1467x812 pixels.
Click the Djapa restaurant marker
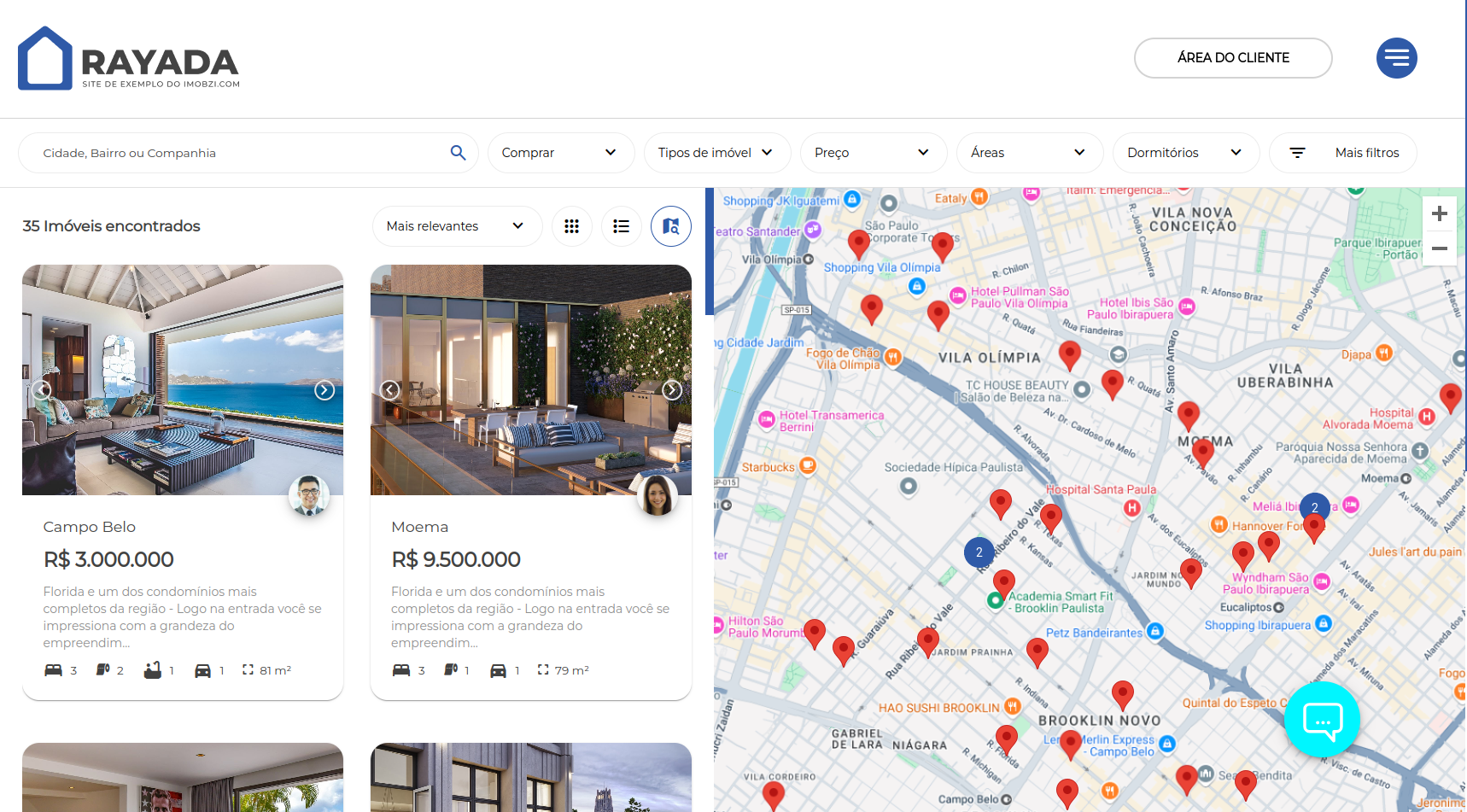pos(1384,353)
